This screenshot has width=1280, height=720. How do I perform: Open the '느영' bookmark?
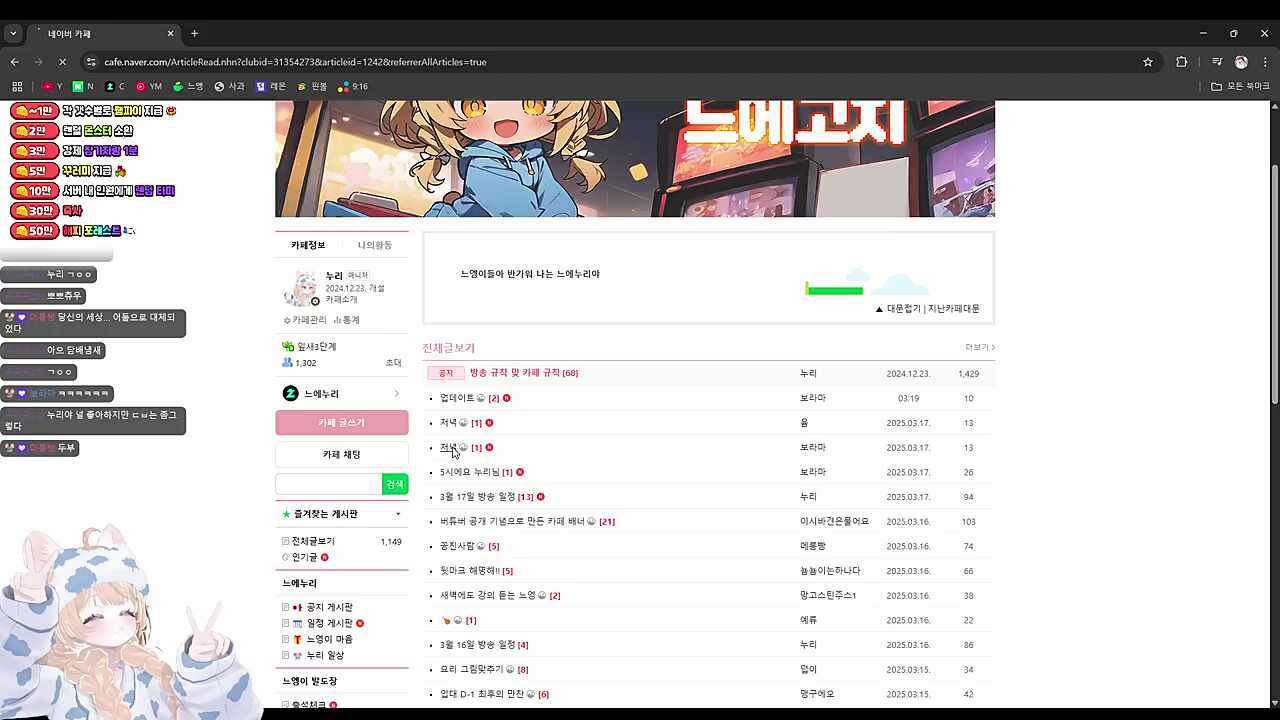point(188,87)
